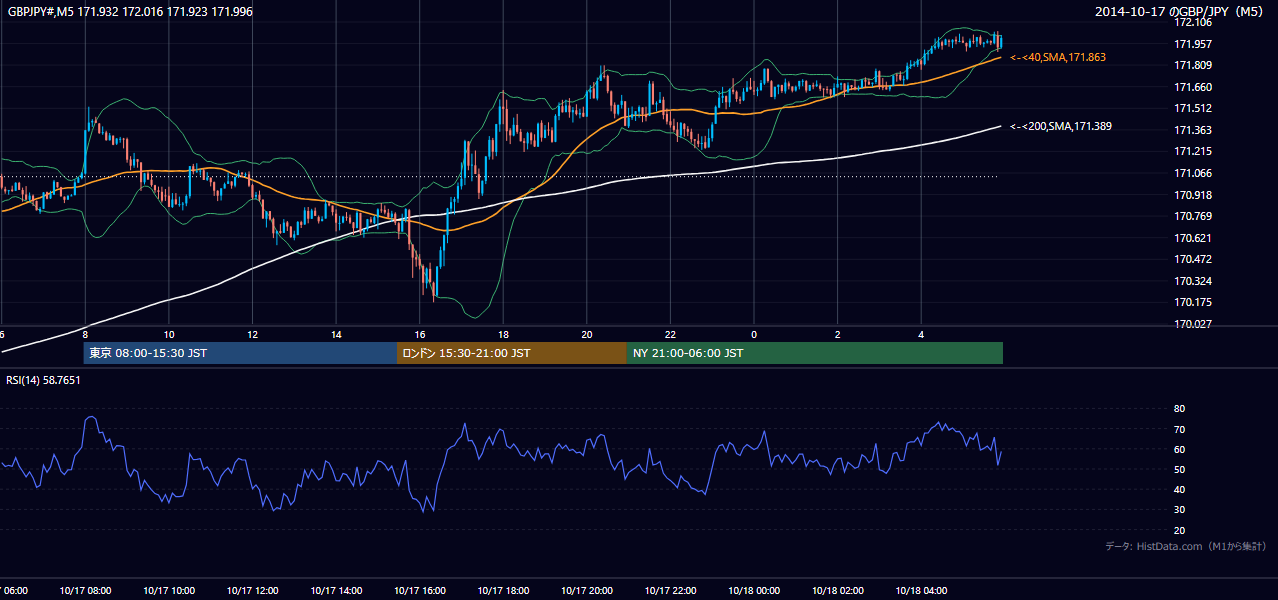Click RSI scale value 40
The width and height of the screenshot is (1278, 600).
[1179, 490]
